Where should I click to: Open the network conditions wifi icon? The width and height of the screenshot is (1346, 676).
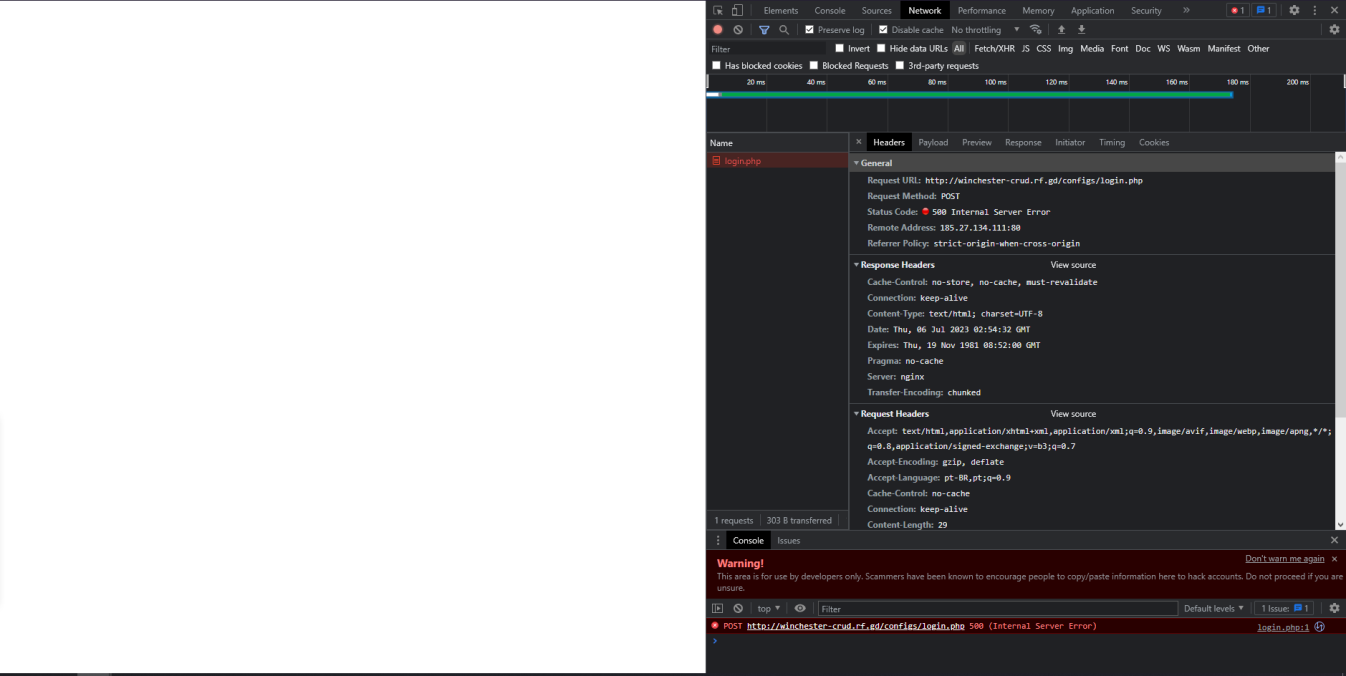pos(1036,30)
